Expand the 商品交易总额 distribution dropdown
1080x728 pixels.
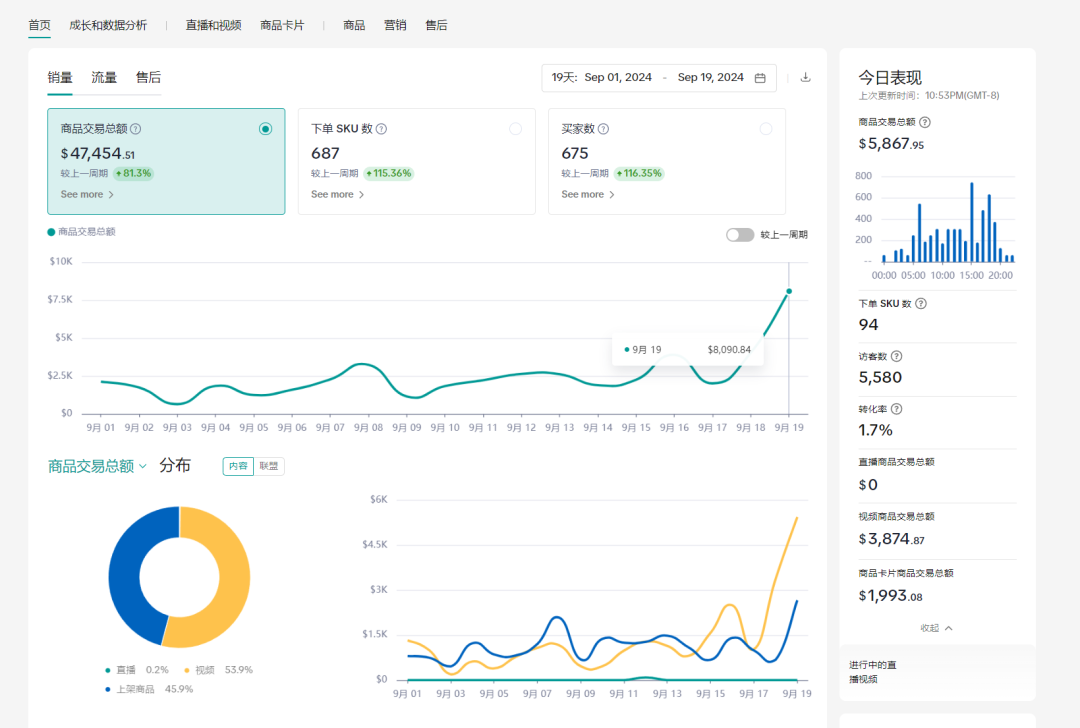tap(97, 466)
